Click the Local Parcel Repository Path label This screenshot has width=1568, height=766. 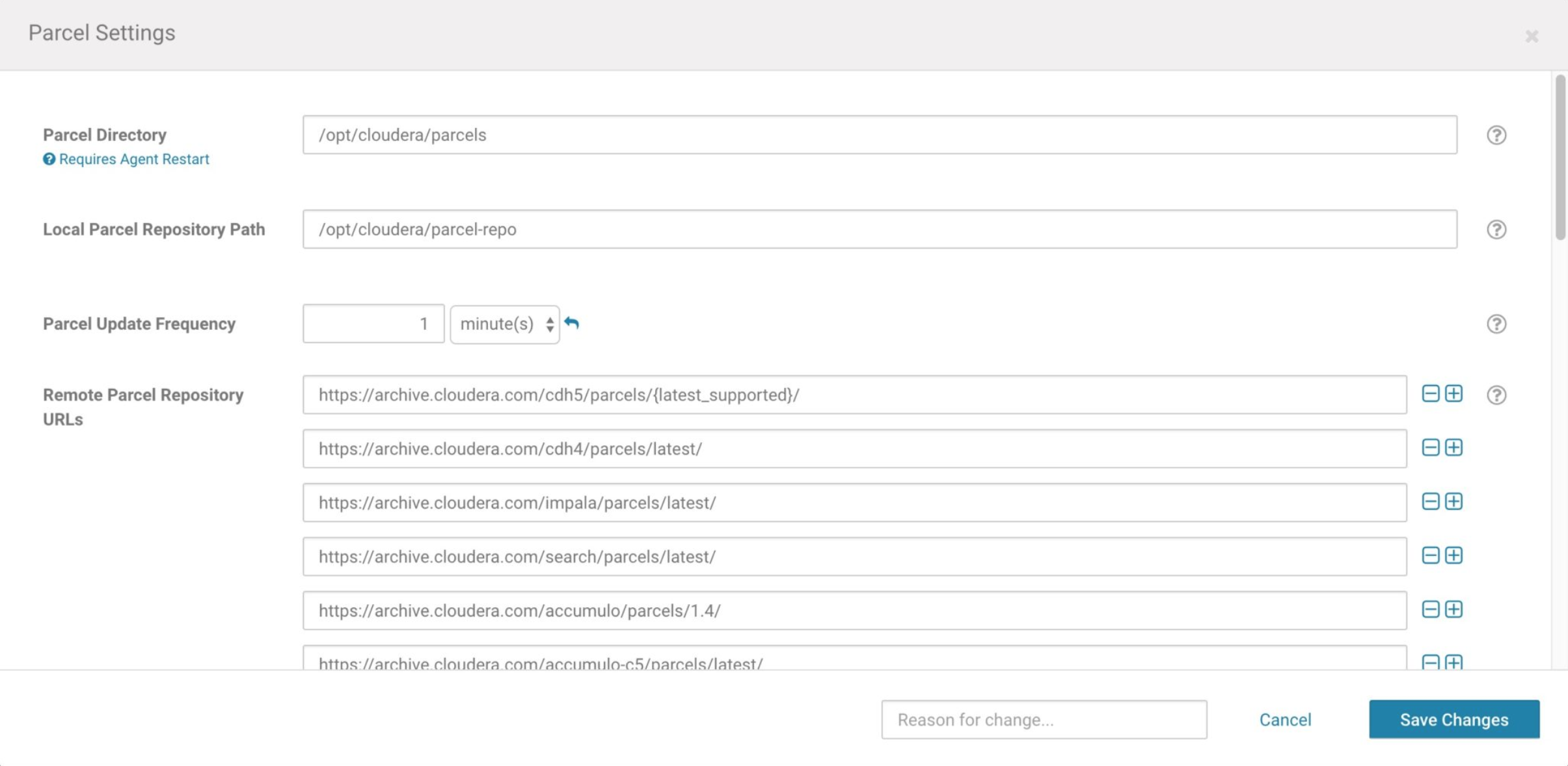(154, 230)
